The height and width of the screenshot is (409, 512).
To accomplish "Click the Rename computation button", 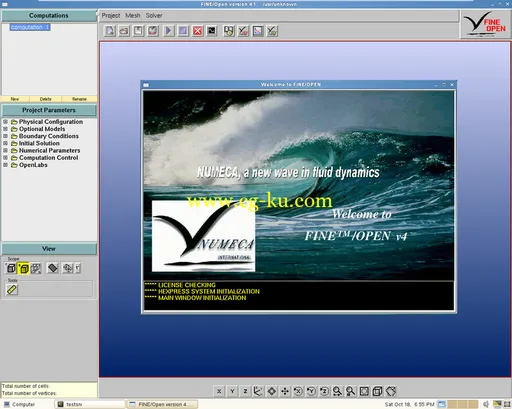I will [79, 99].
